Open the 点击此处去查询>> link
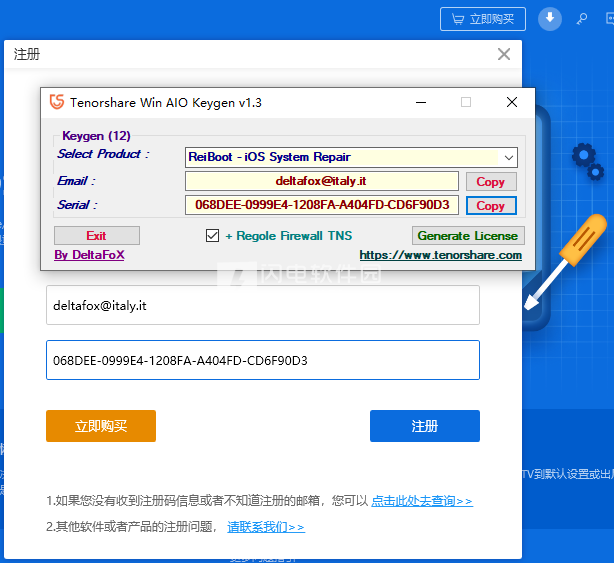The width and height of the screenshot is (614, 563). (422, 501)
